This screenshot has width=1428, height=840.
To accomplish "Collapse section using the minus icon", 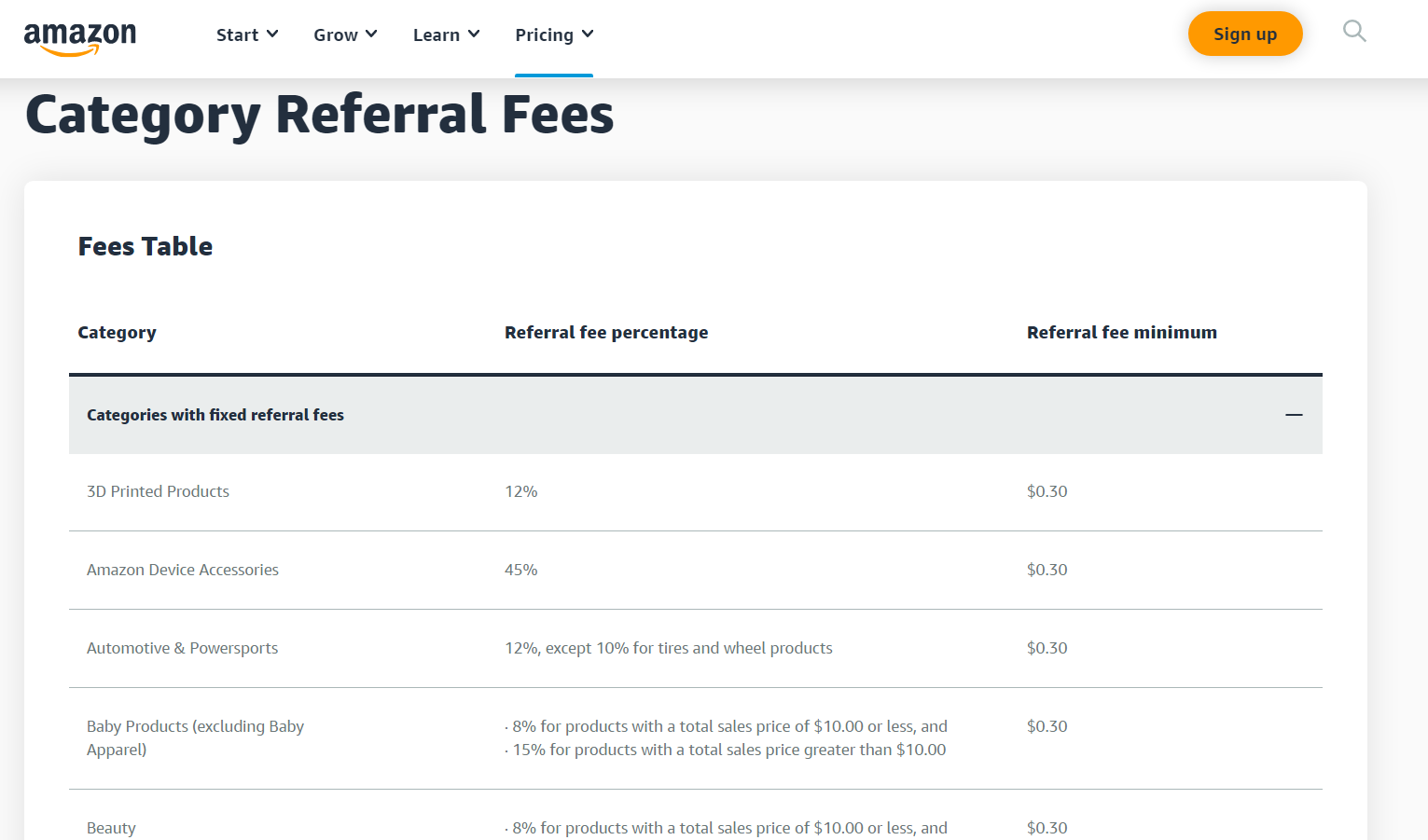I will 1294,415.
